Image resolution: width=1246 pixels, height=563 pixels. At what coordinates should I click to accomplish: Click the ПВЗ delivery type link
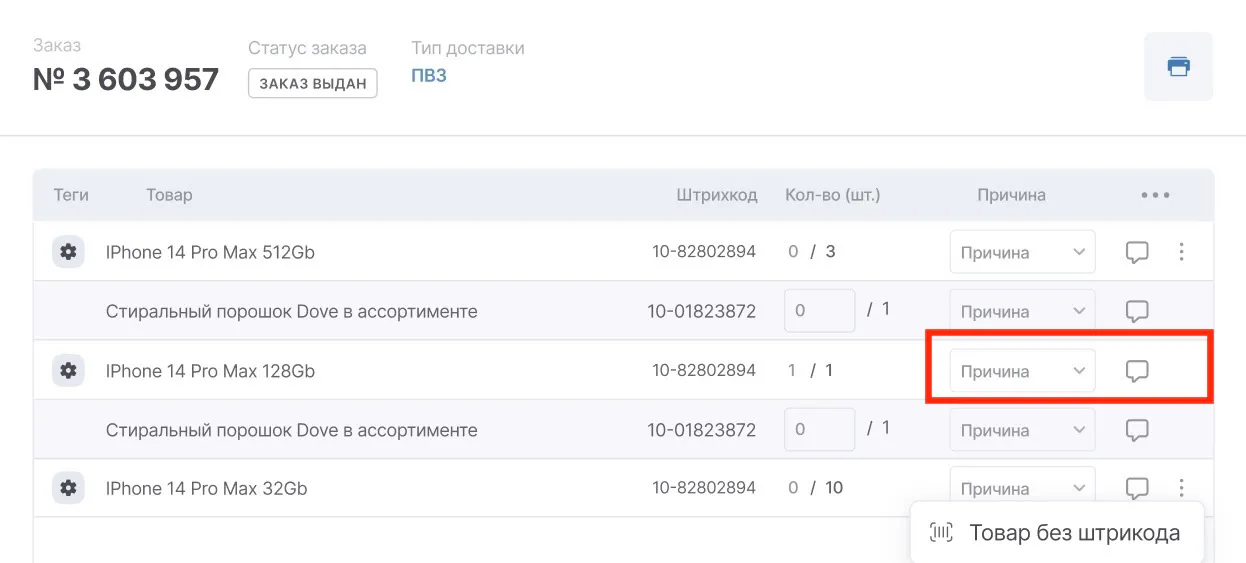429,76
